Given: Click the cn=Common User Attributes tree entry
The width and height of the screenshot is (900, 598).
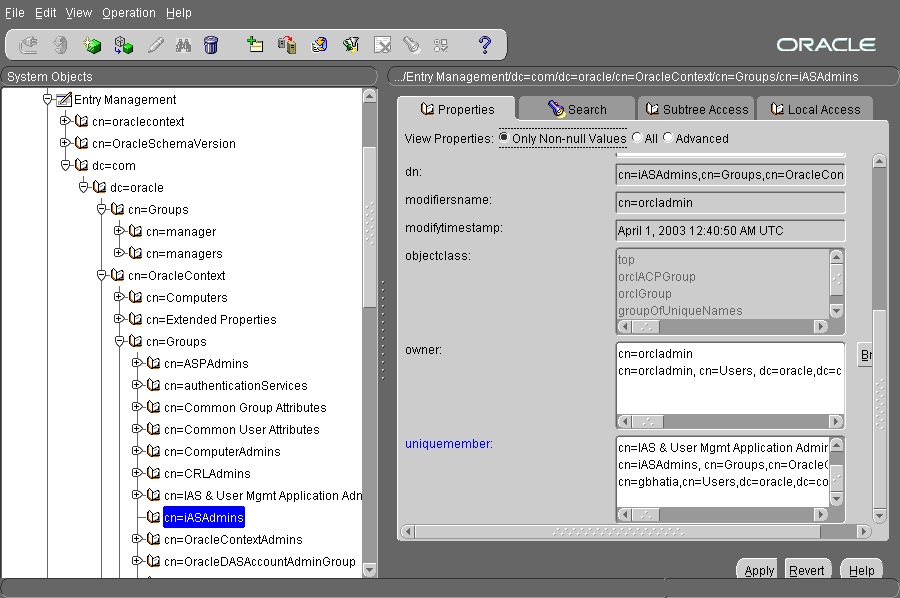Looking at the screenshot, I should (242, 429).
